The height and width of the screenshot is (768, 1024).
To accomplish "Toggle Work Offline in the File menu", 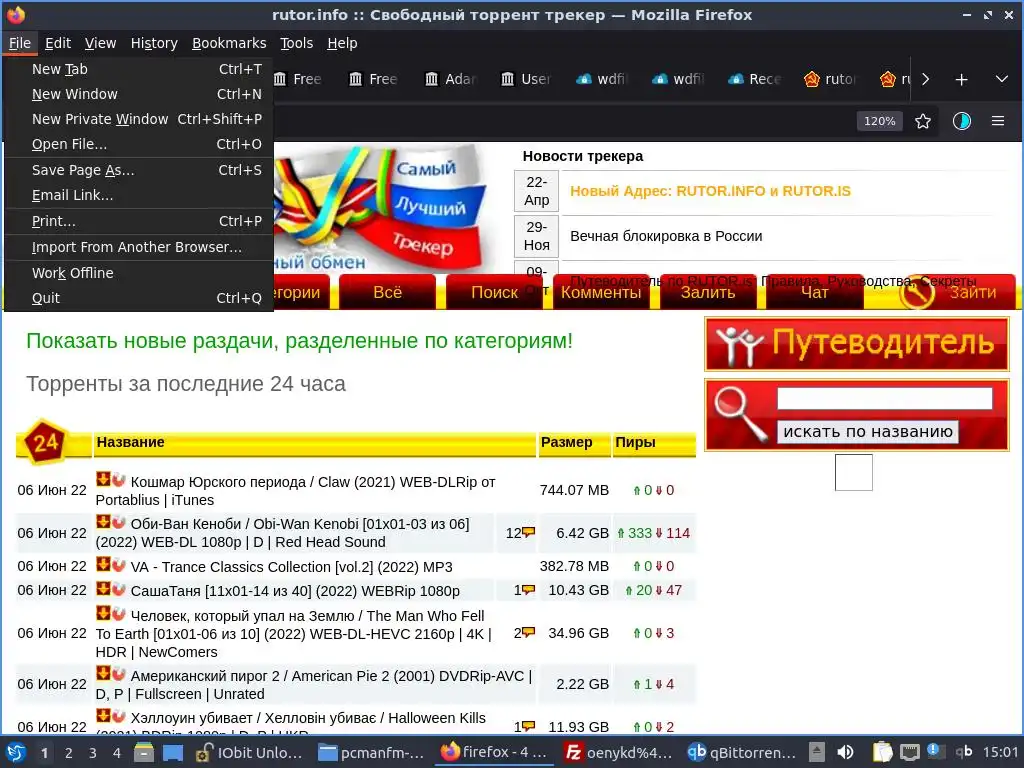I will pos(139,273).
